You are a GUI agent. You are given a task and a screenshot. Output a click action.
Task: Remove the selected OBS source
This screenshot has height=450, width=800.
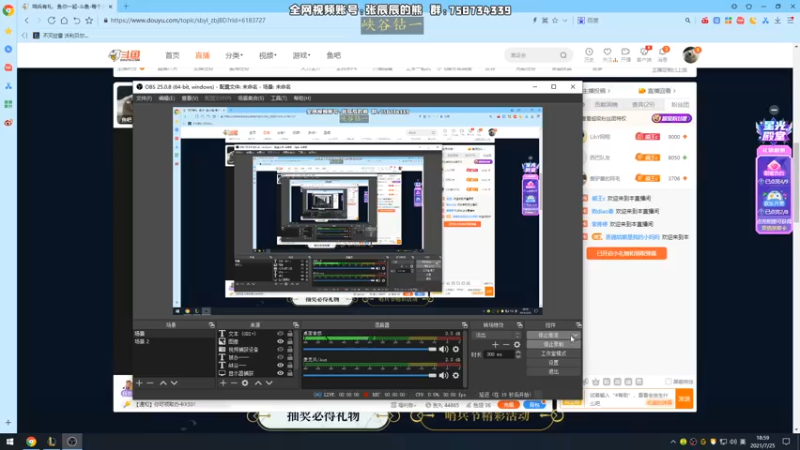click(x=234, y=383)
